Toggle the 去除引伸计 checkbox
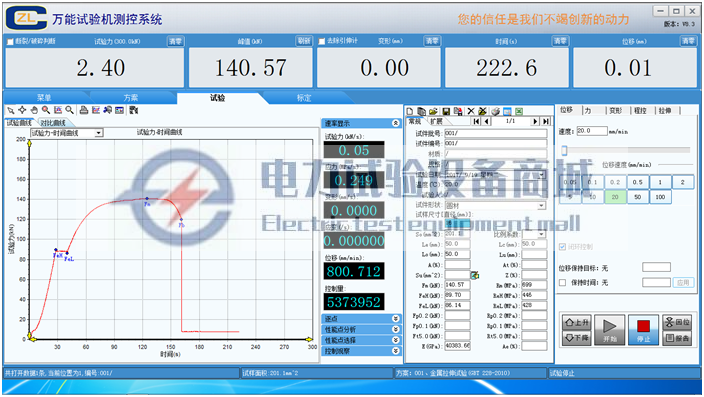Viewport: 704px width, 397px height. click(x=321, y=41)
